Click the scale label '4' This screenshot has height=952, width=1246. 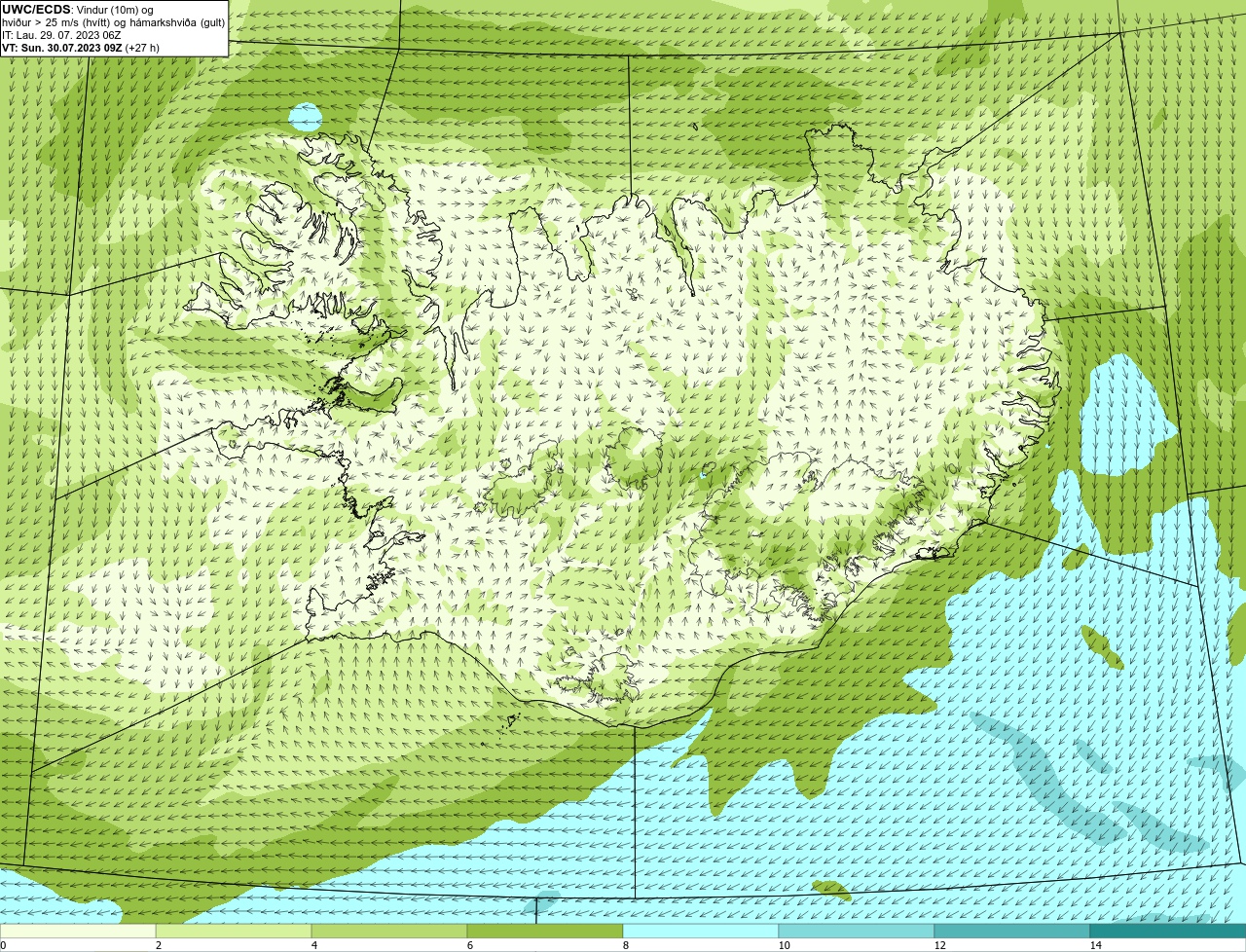(x=313, y=945)
